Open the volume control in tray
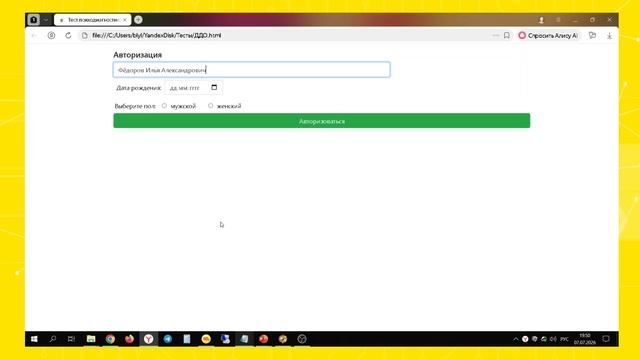Image resolution: width=640 pixels, height=360 pixels. [553, 339]
